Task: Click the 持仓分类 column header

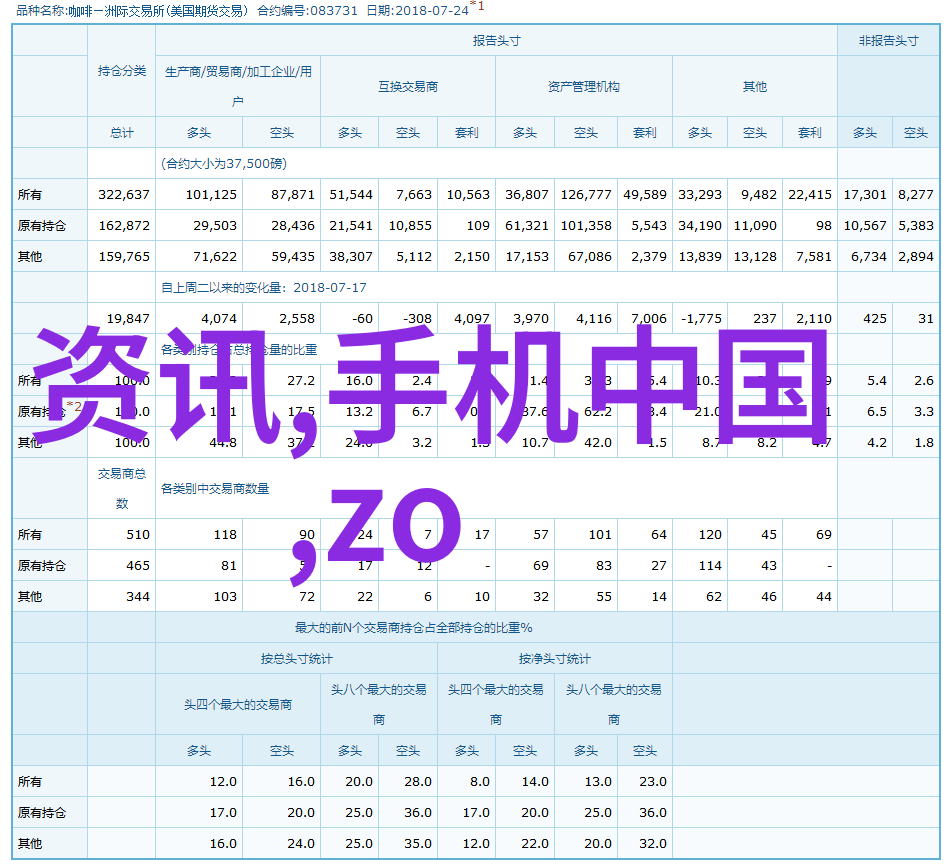Action: [x=122, y=71]
